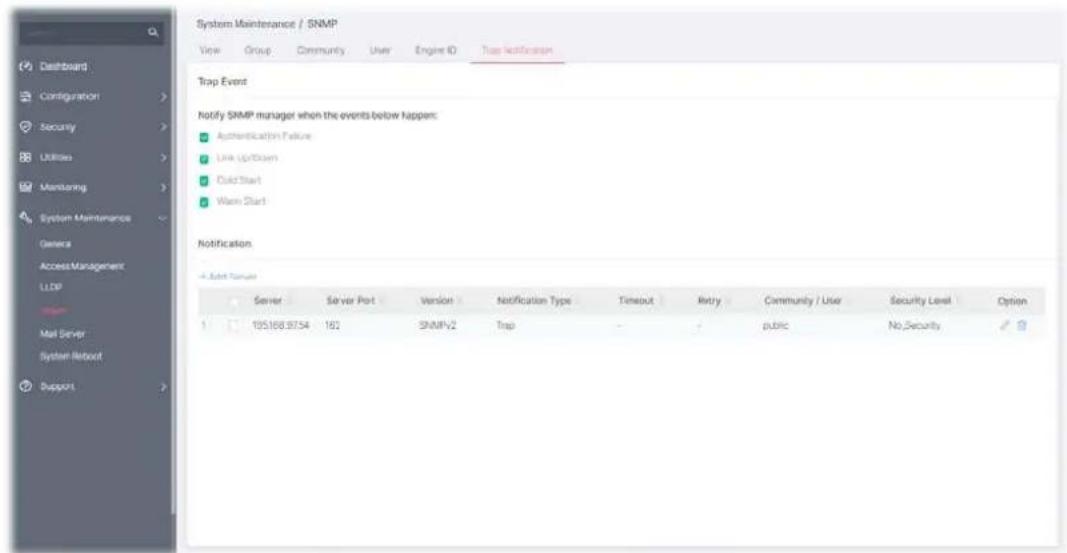This screenshot has width=1067, height=553.
Task: Click the Support question-mark icon
Action: pos(26,386)
